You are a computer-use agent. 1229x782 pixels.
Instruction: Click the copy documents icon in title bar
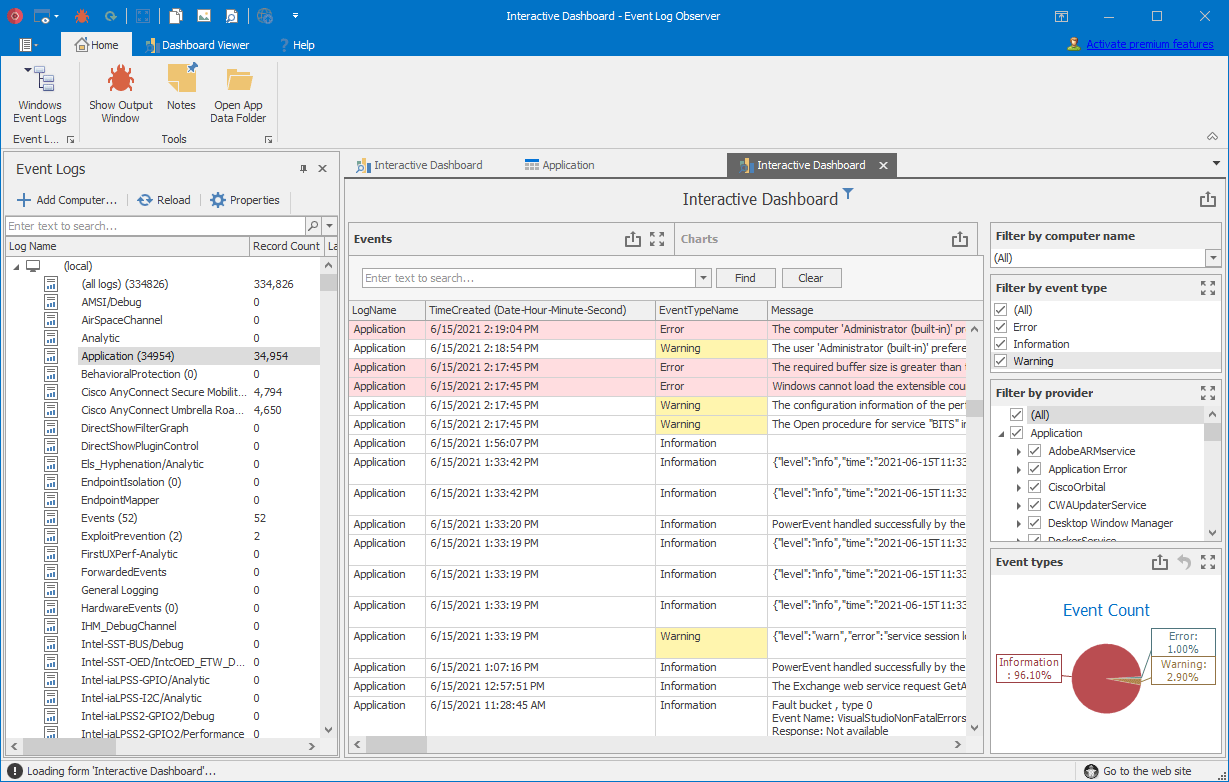click(176, 16)
